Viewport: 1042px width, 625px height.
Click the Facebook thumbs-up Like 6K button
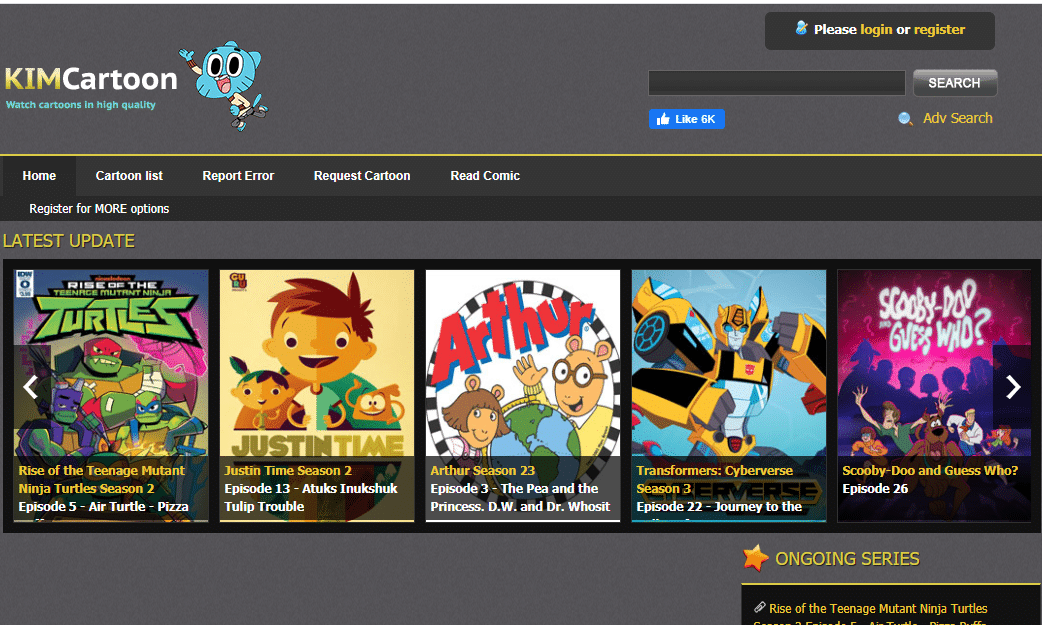coord(686,119)
